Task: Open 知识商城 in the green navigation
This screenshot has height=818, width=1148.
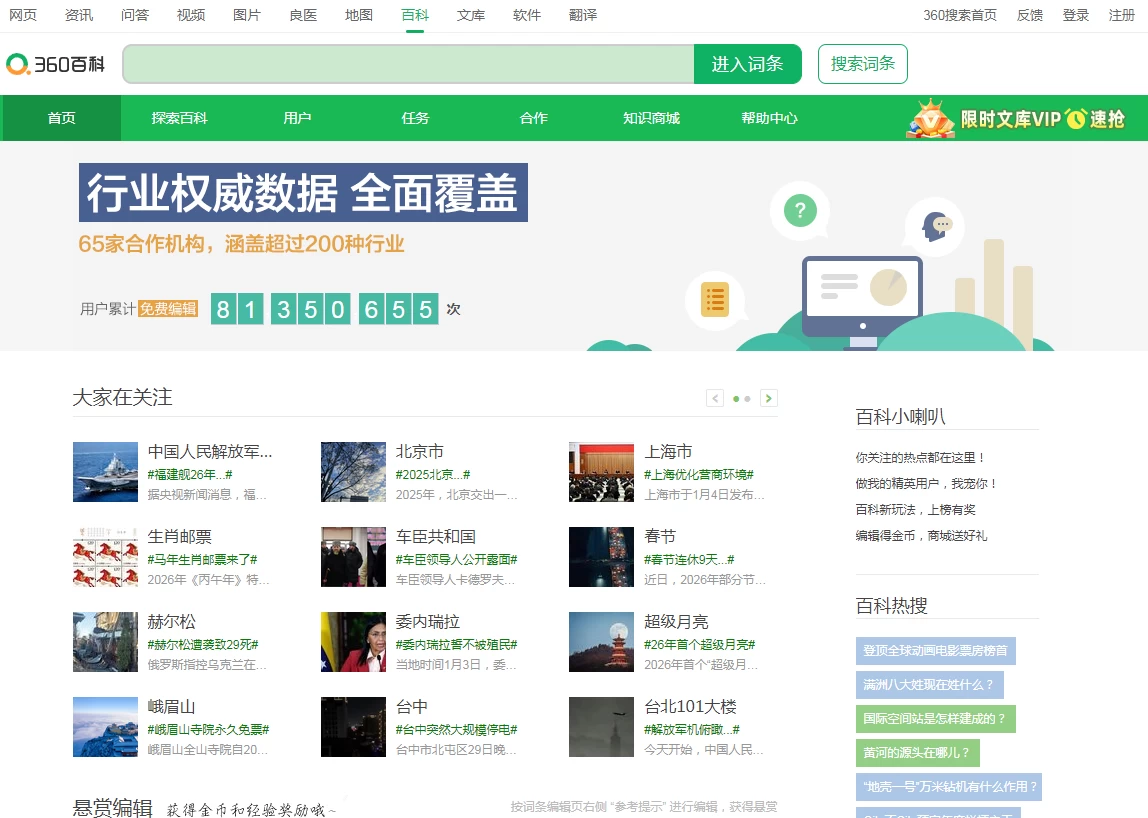Action: click(x=651, y=117)
